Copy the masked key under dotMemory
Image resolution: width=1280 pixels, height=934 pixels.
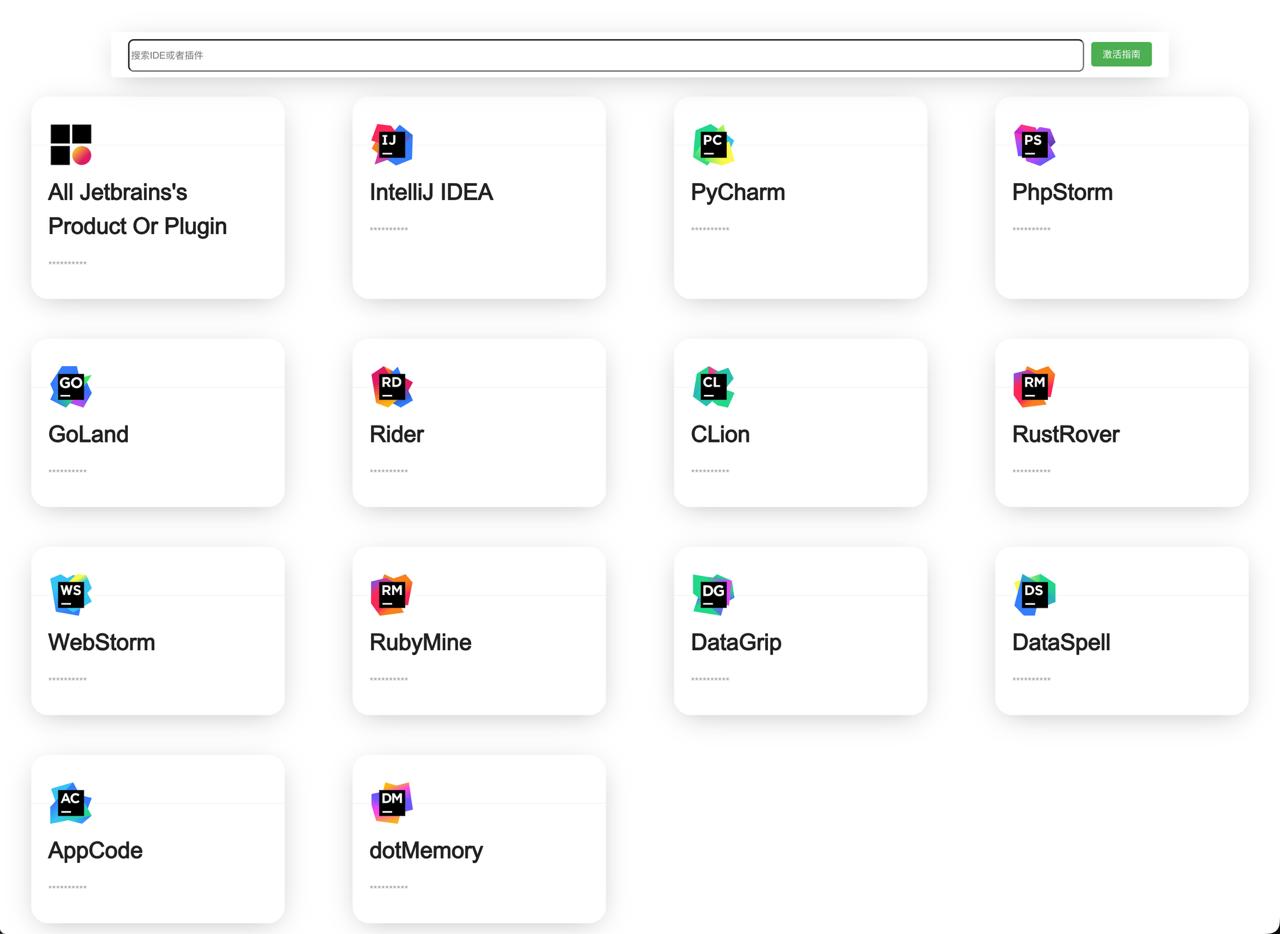(x=389, y=888)
